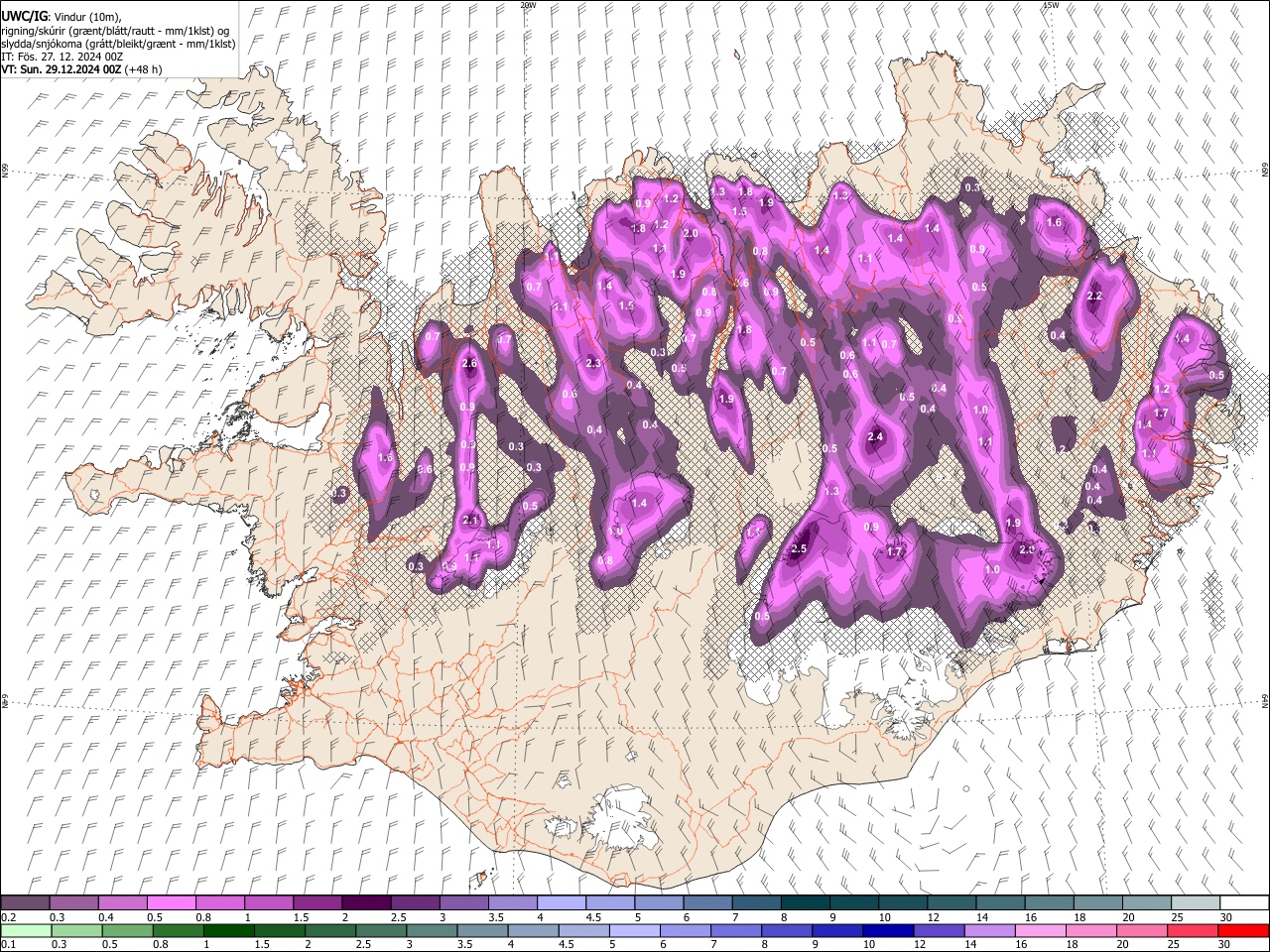The image size is (1270, 952).
Task: Click the '0.4' label on the snow scale
Action: coord(107,917)
